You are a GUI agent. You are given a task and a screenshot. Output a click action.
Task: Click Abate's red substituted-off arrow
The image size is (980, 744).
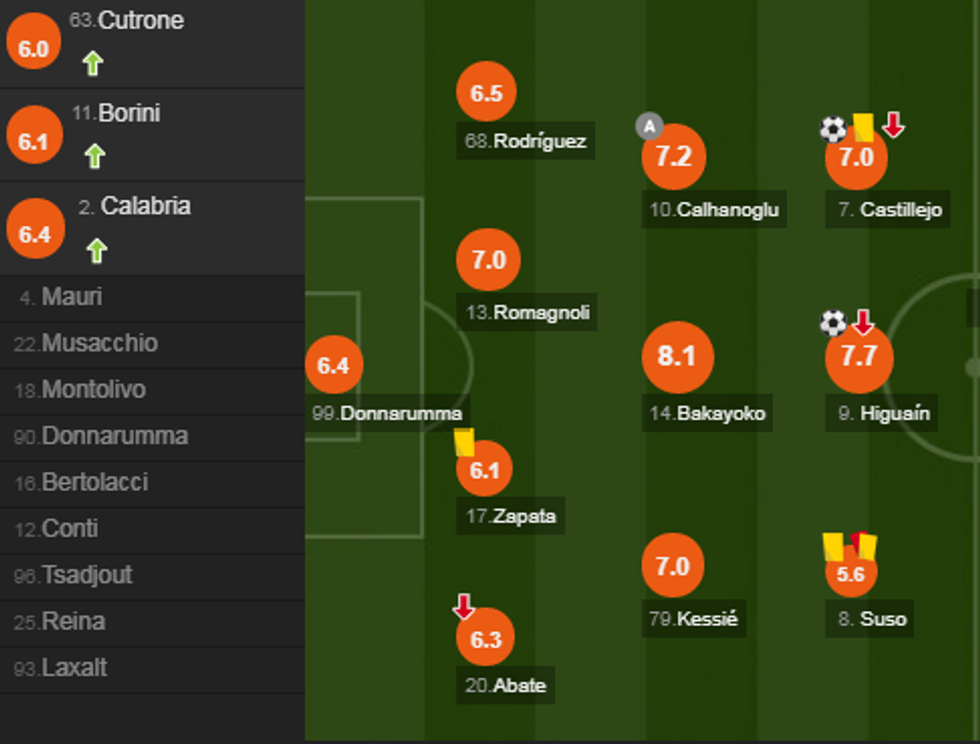pyautogui.click(x=463, y=606)
